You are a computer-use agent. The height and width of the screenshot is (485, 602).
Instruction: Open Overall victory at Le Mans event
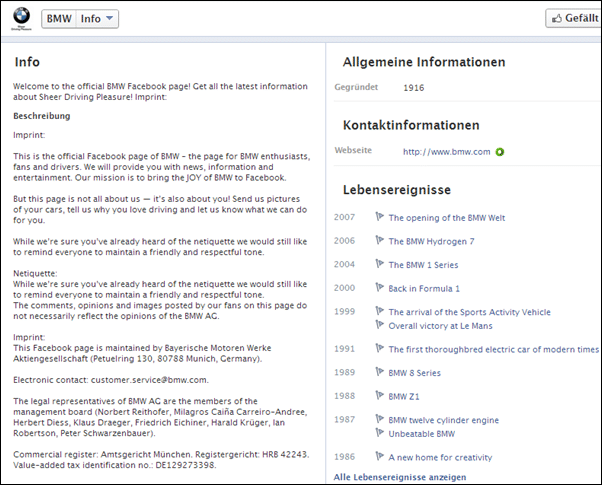point(440,326)
